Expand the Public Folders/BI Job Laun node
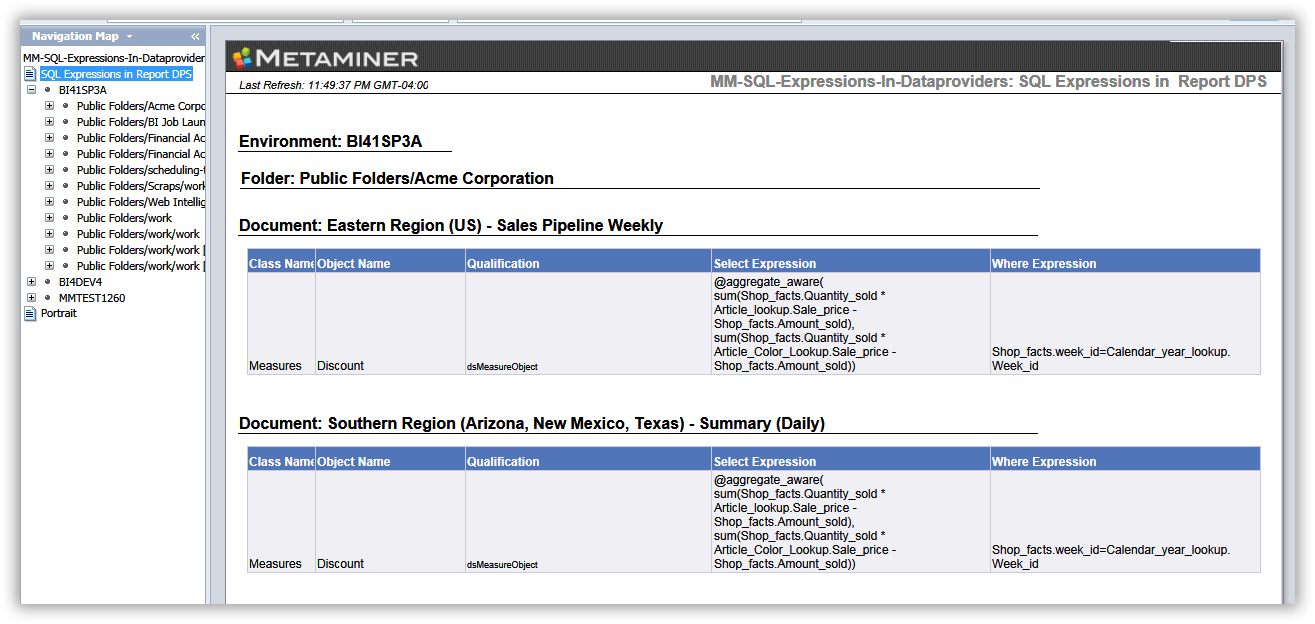Viewport: 1315px width, 624px height. click(x=49, y=121)
